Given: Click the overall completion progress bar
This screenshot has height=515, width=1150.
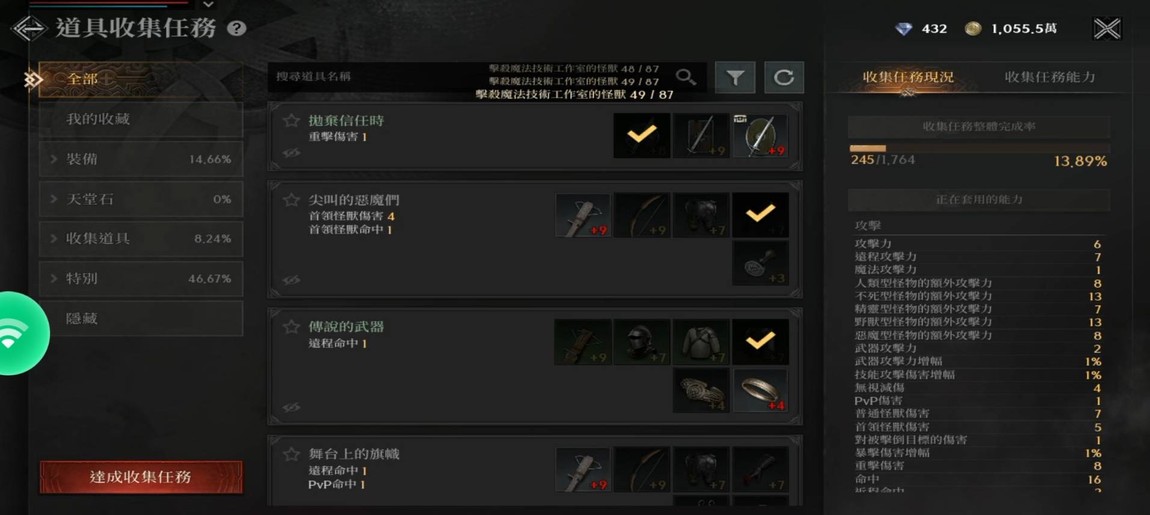Looking at the screenshot, I should click(x=979, y=148).
